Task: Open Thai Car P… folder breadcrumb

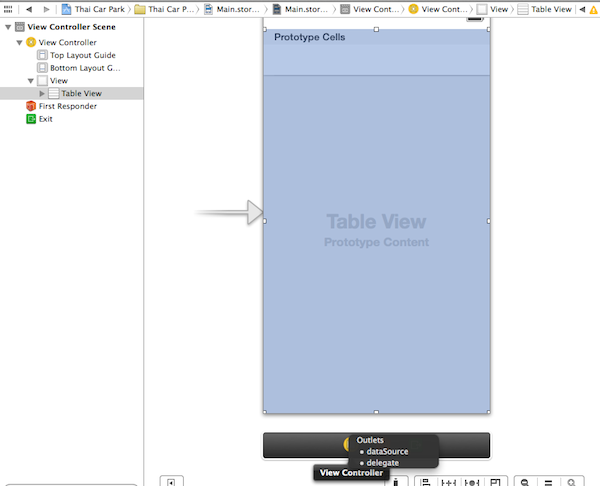Action: (165, 9)
